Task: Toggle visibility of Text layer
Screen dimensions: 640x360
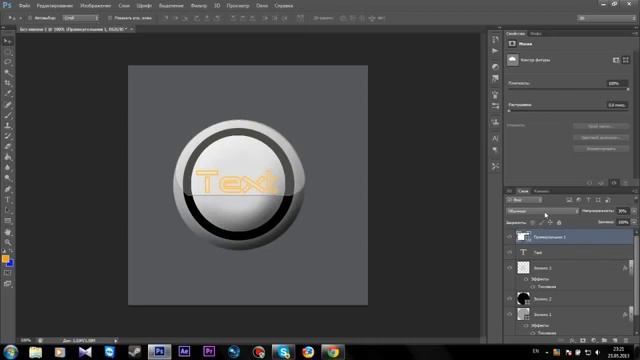Action: click(x=509, y=253)
